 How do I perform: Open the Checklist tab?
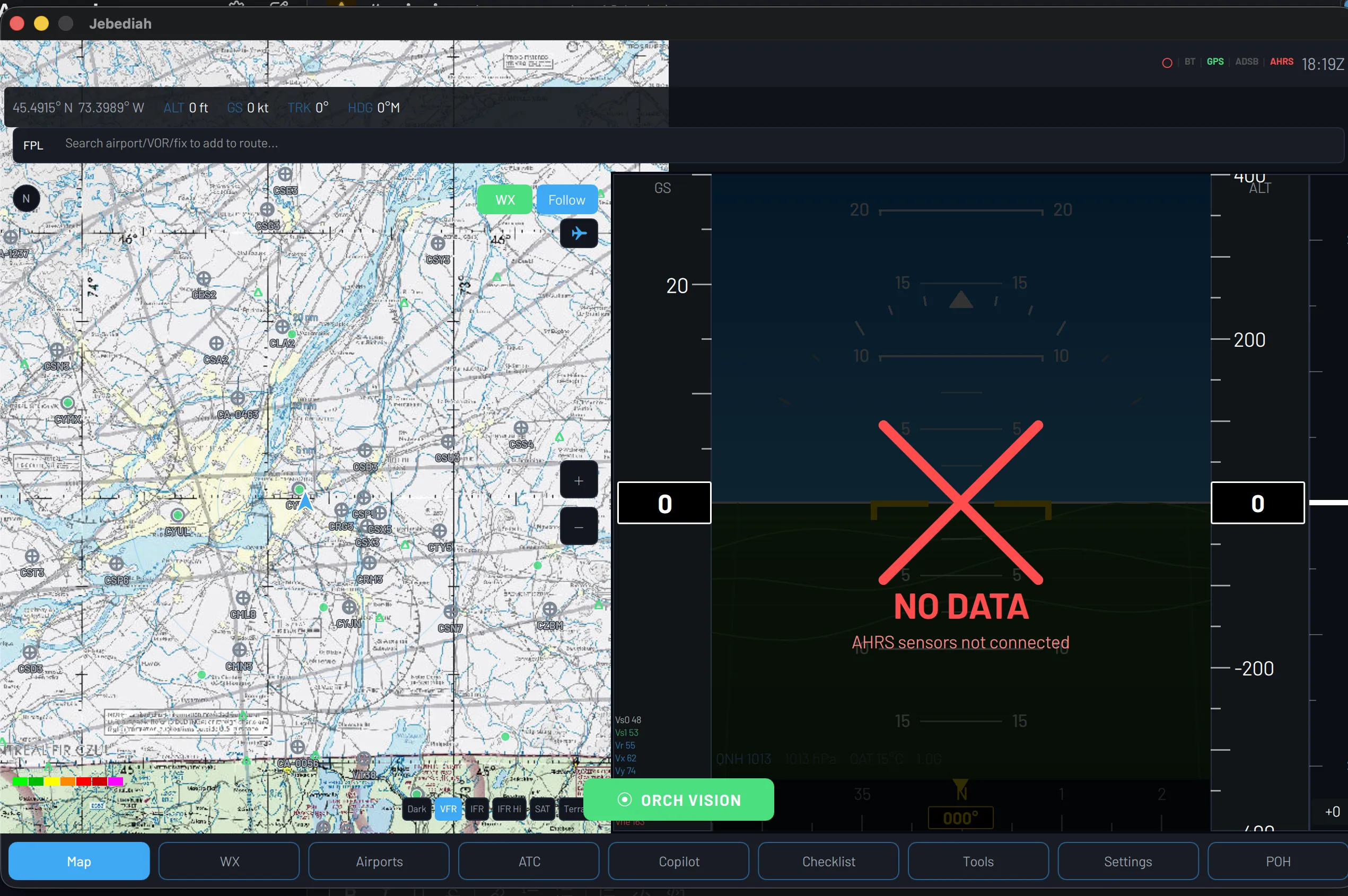pos(828,861)
